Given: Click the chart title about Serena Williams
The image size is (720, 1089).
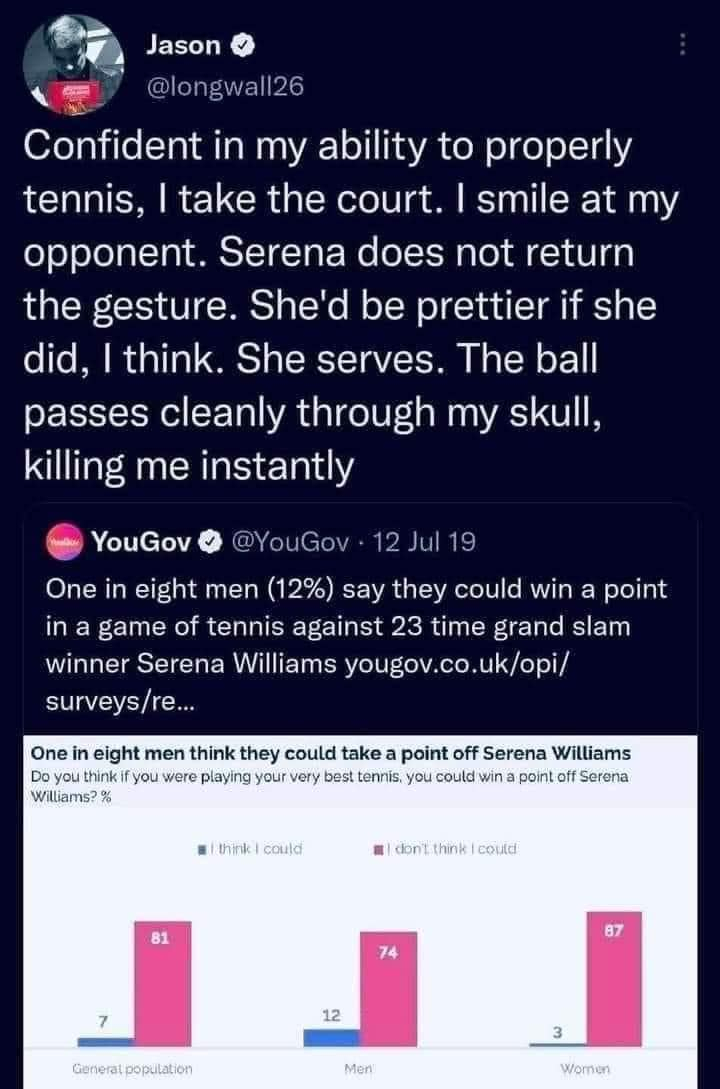Looking at the screenshot, I should pos(331,754).
